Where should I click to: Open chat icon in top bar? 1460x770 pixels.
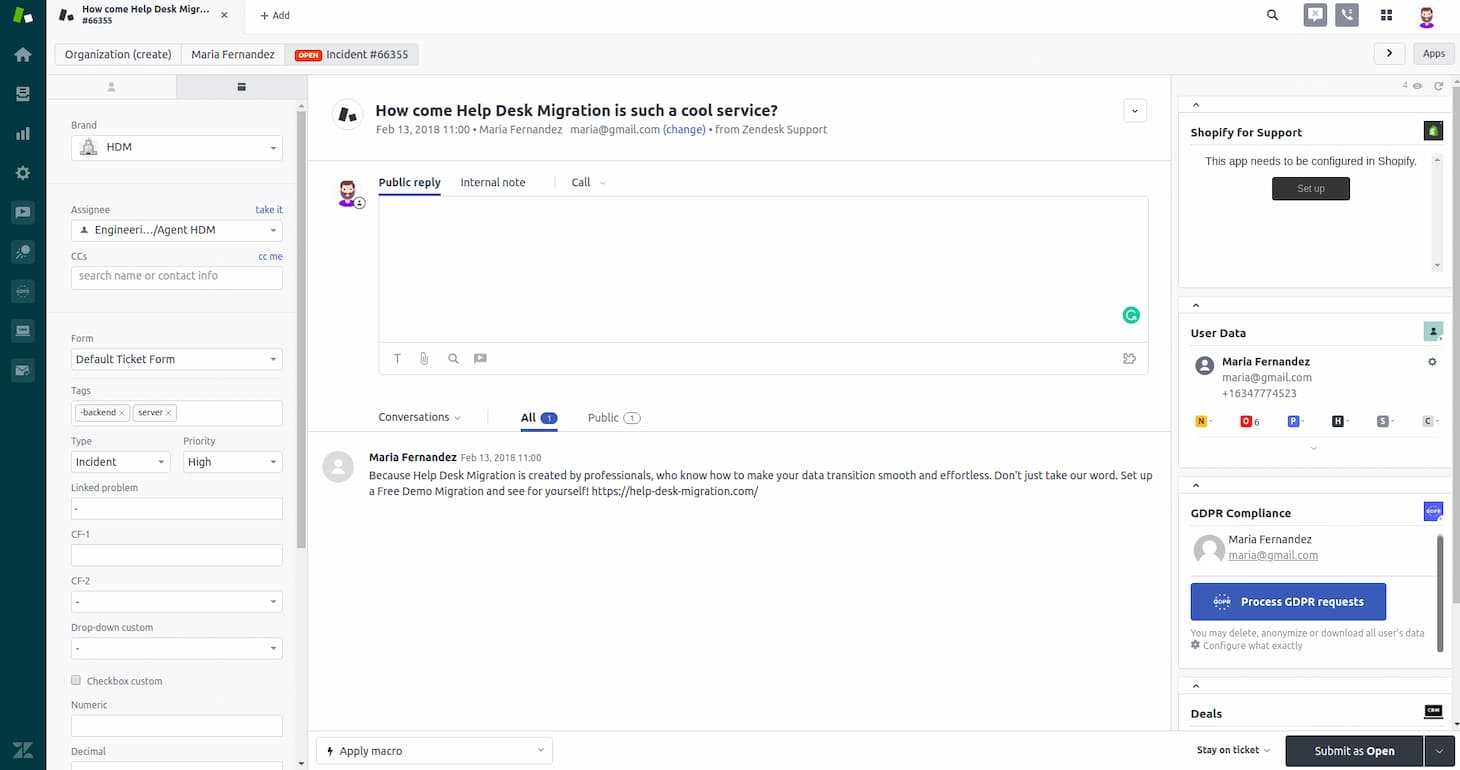coord(1315,15)
